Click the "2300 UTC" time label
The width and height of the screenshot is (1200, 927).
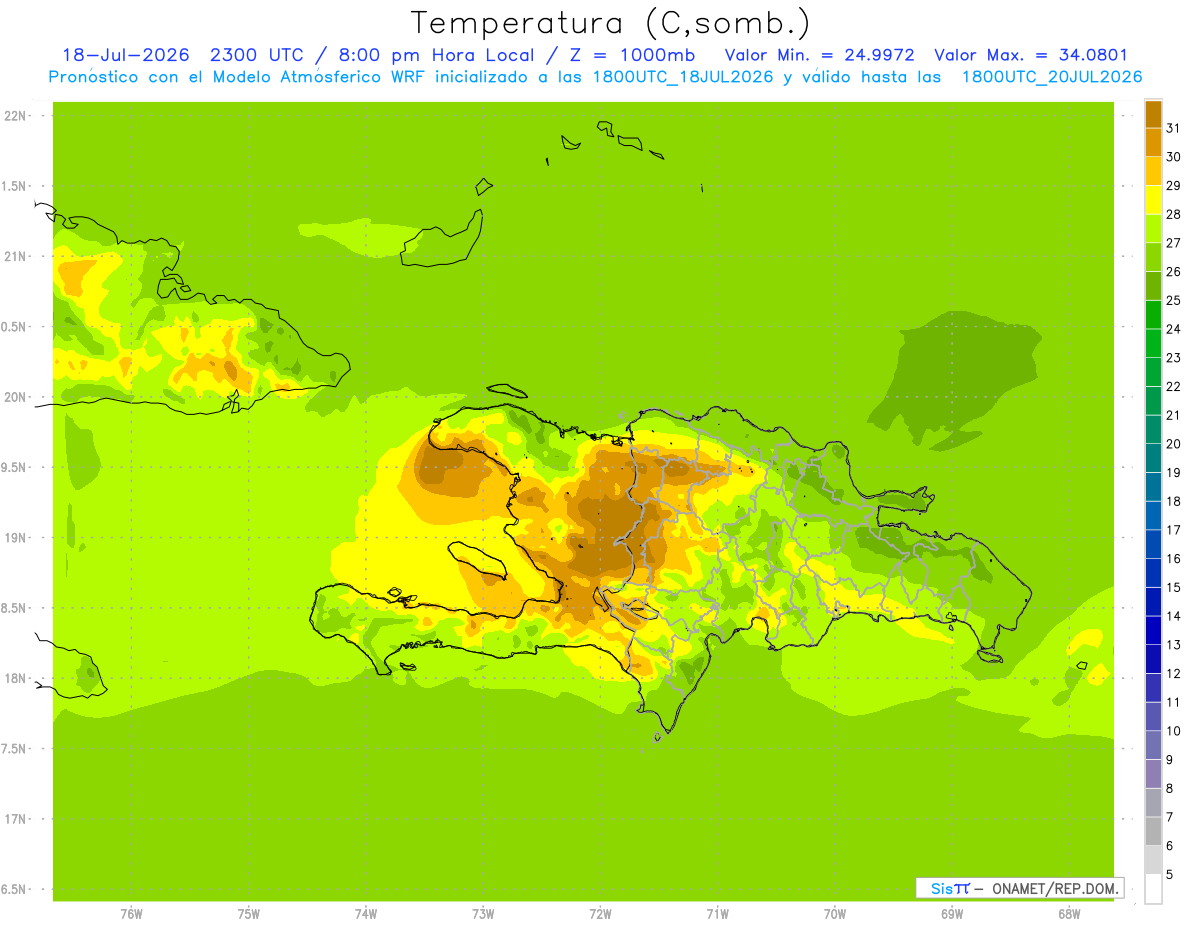click(258, 55)
